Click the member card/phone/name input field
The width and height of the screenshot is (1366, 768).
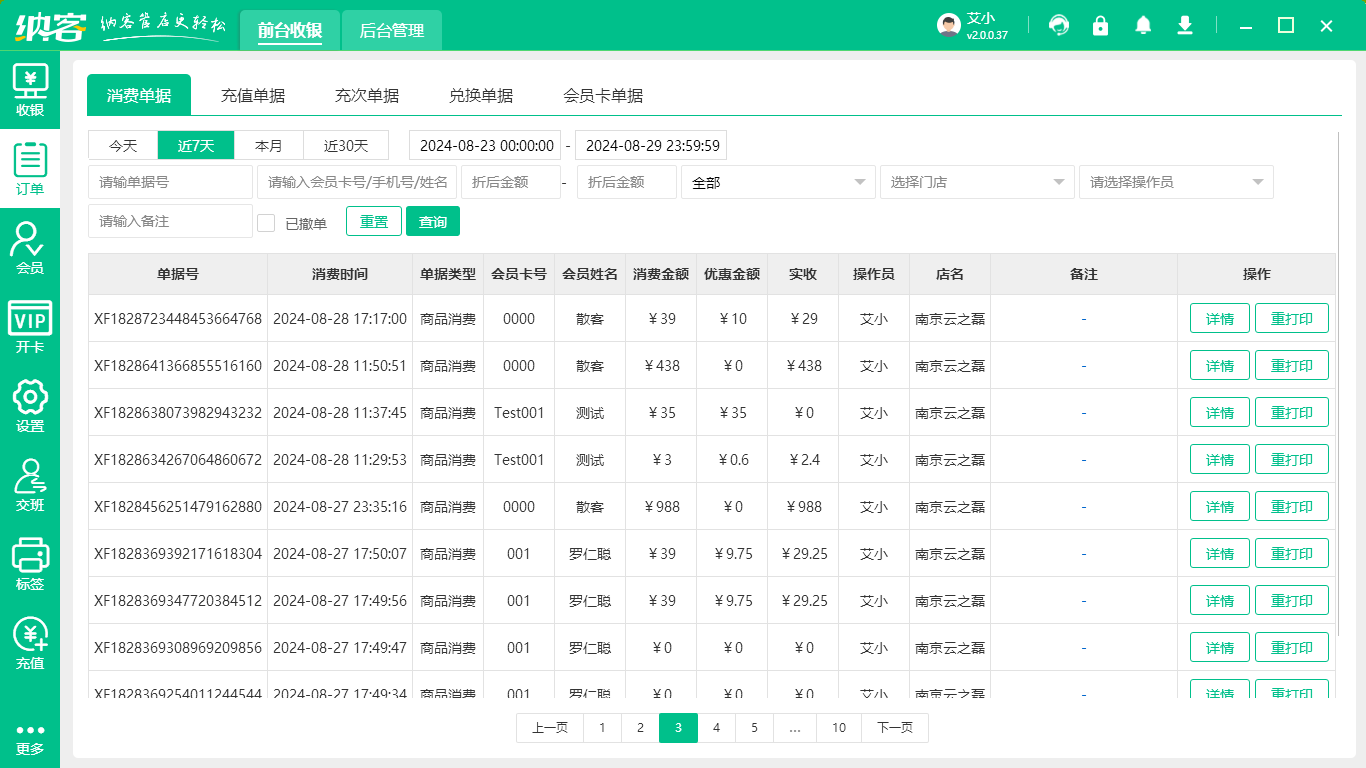[x=357, y=182]
